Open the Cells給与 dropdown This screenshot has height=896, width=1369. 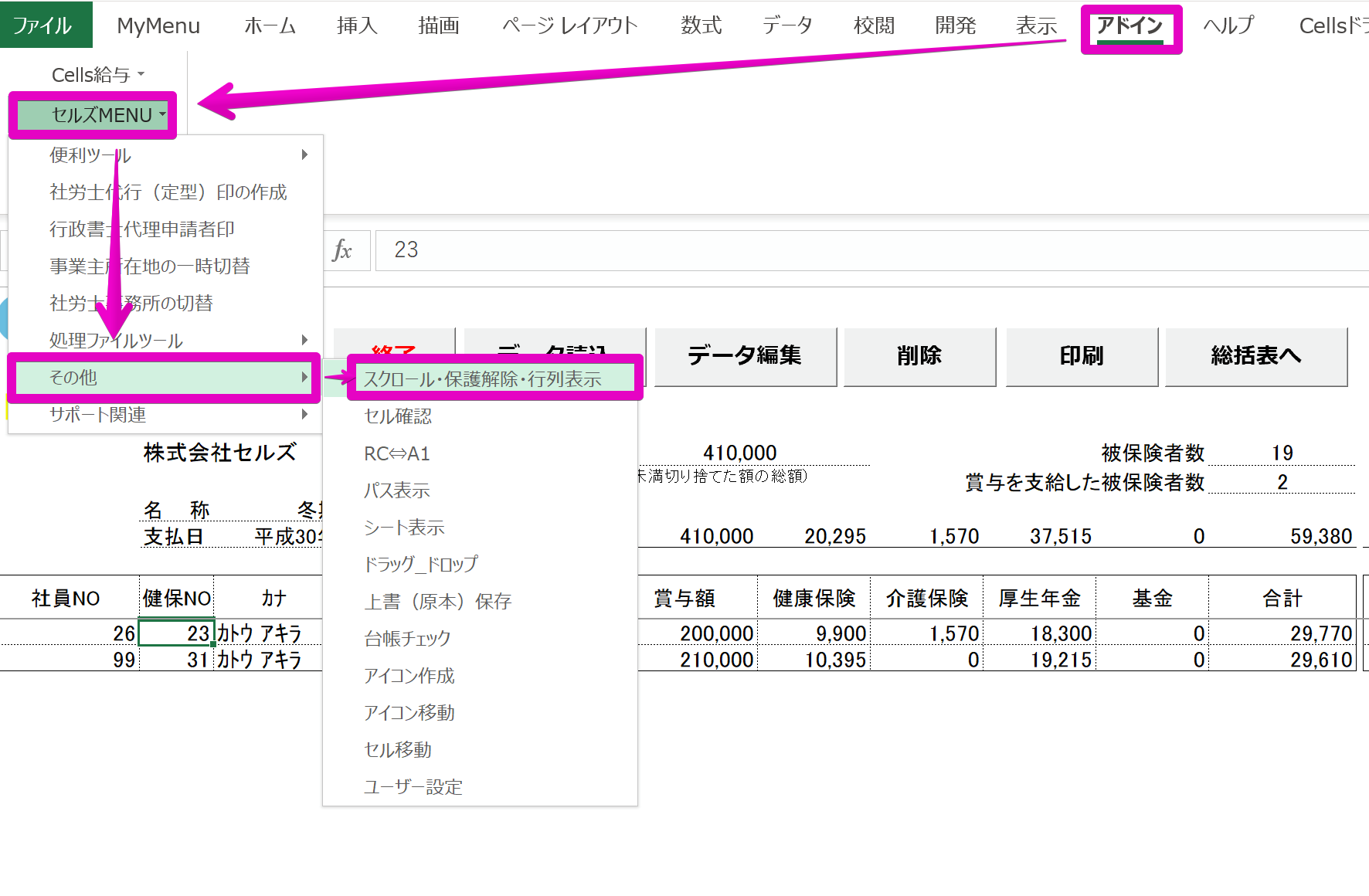coord(97,75)
